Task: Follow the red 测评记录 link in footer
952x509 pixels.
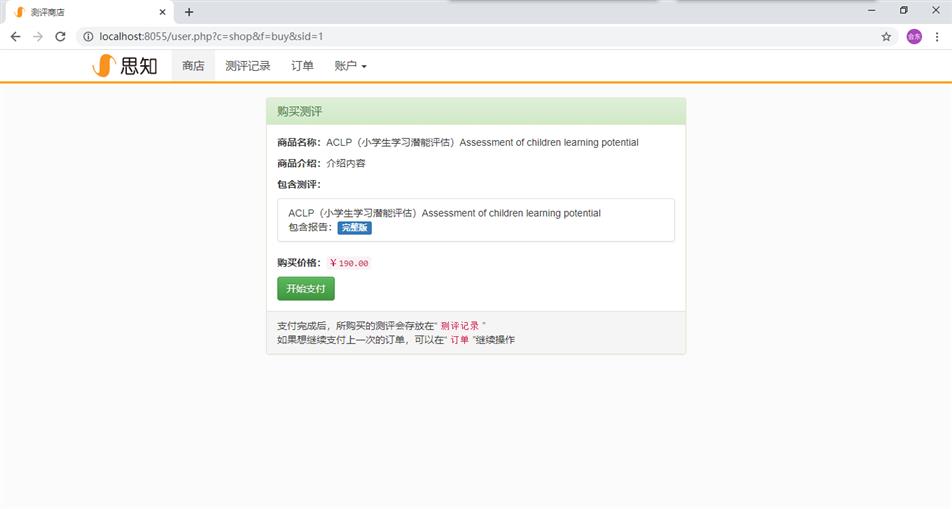Action: 460,326
